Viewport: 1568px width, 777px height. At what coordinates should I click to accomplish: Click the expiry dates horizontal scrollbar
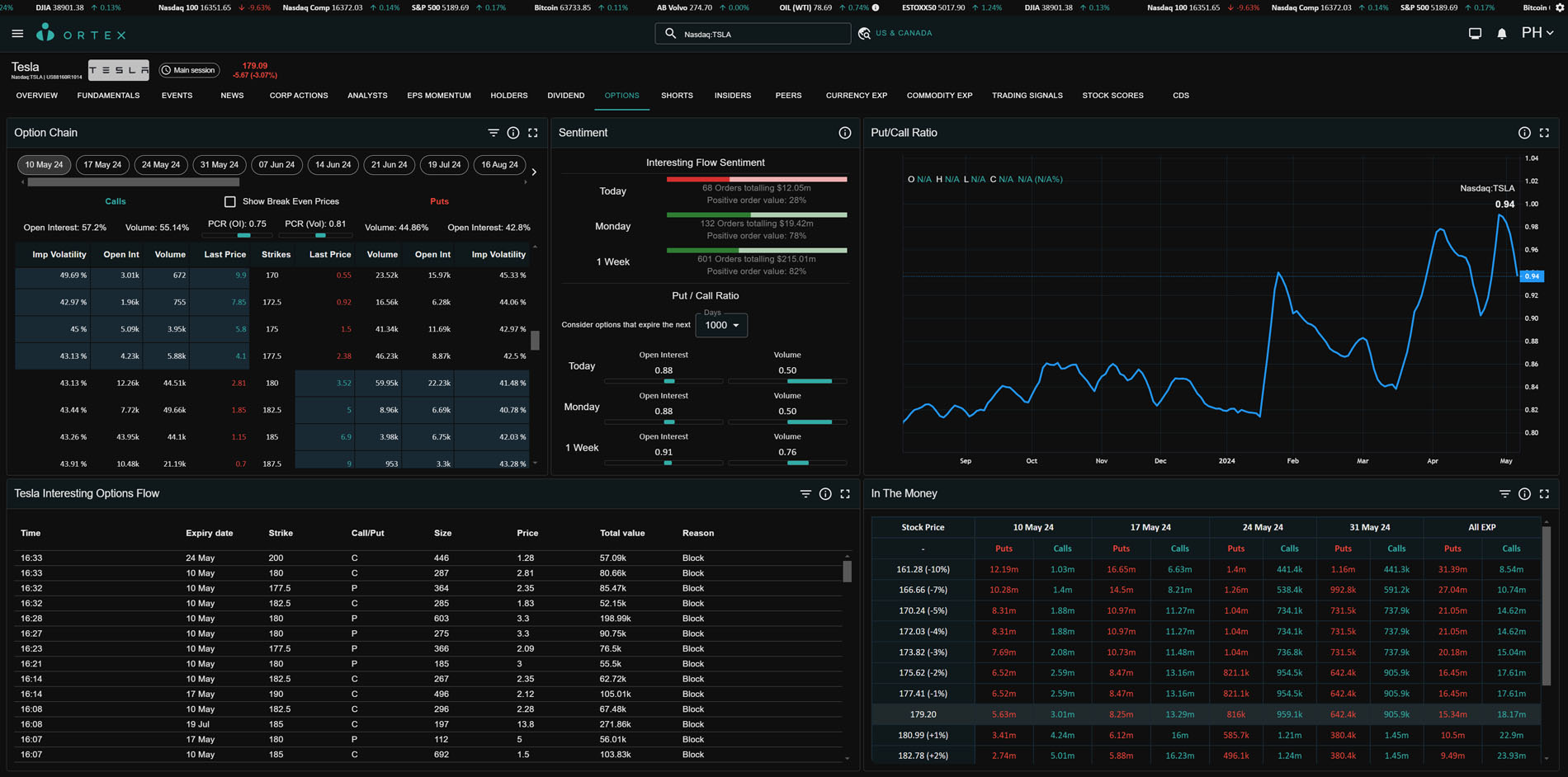(134, 182)
